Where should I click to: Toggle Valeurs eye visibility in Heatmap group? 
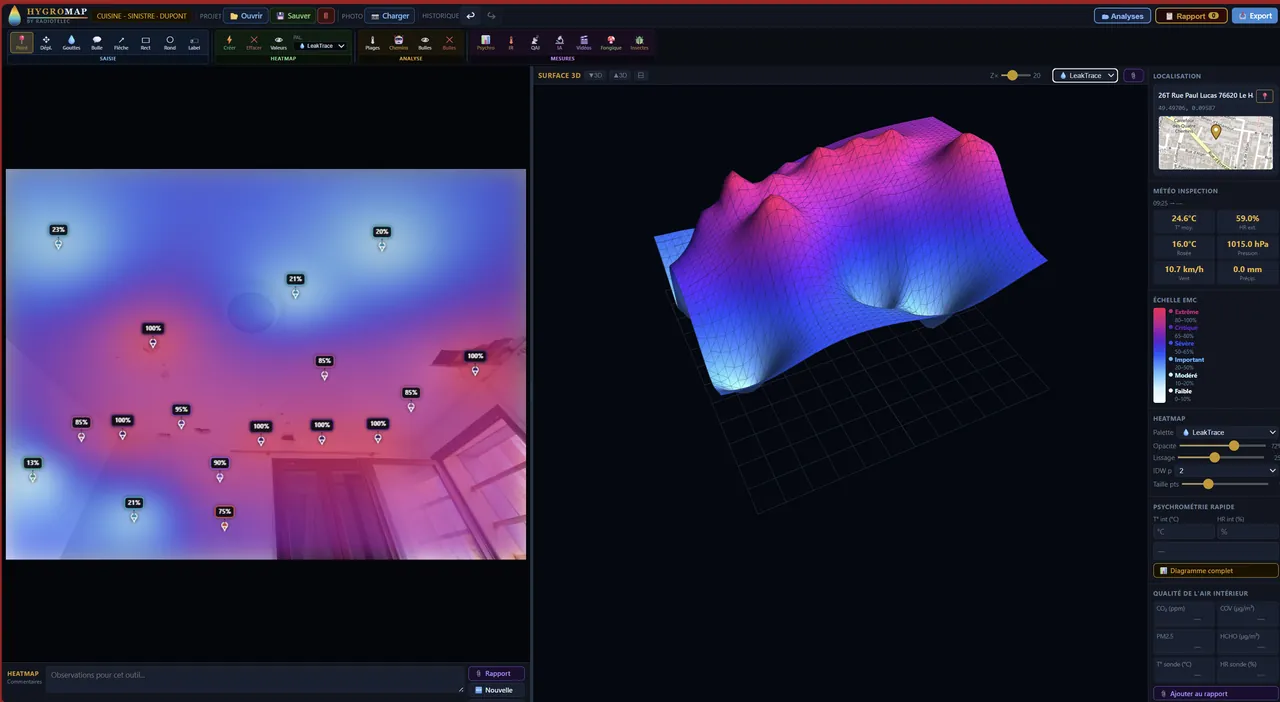tap(279, 42)
